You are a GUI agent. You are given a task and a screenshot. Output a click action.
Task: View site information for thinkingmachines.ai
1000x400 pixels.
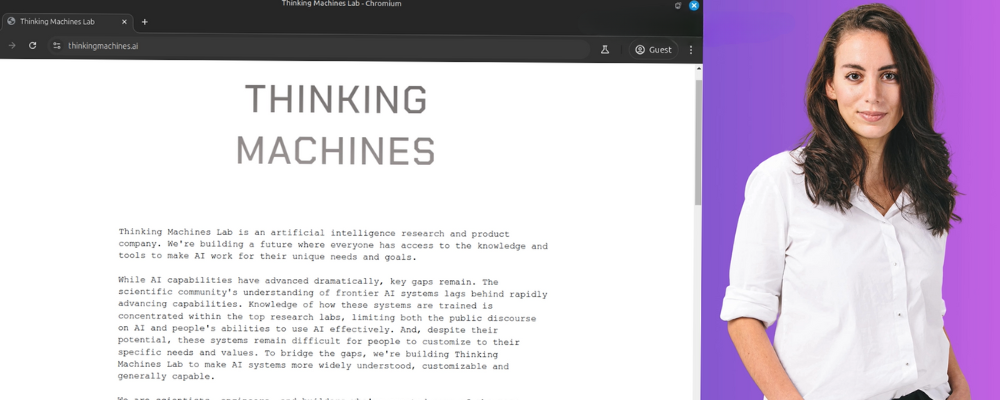pyautogui.click(x=57, y=47)
